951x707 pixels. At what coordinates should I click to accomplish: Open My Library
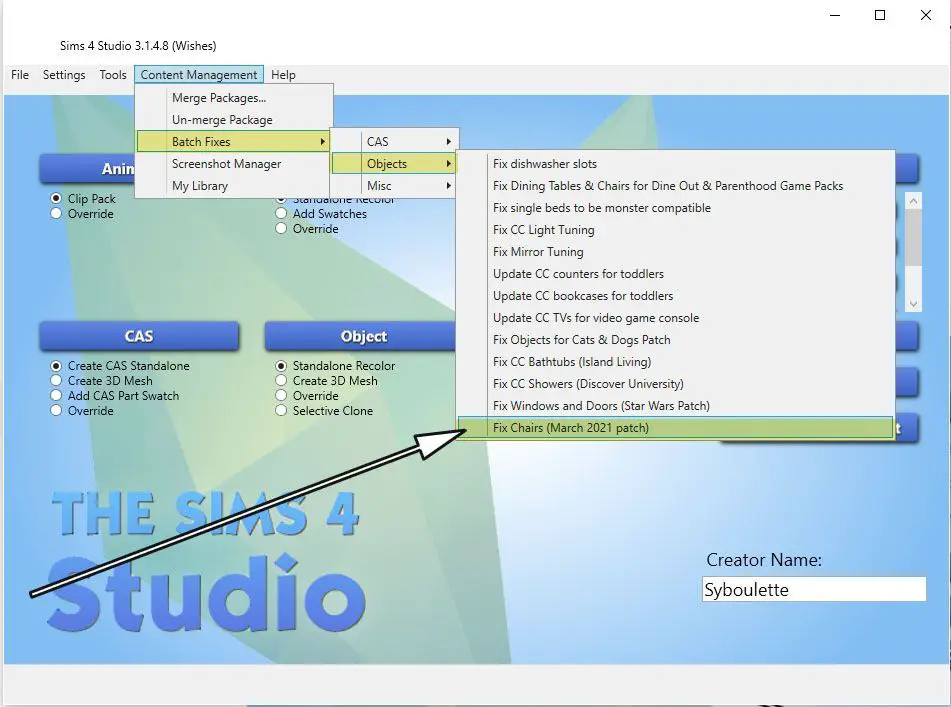234,186
